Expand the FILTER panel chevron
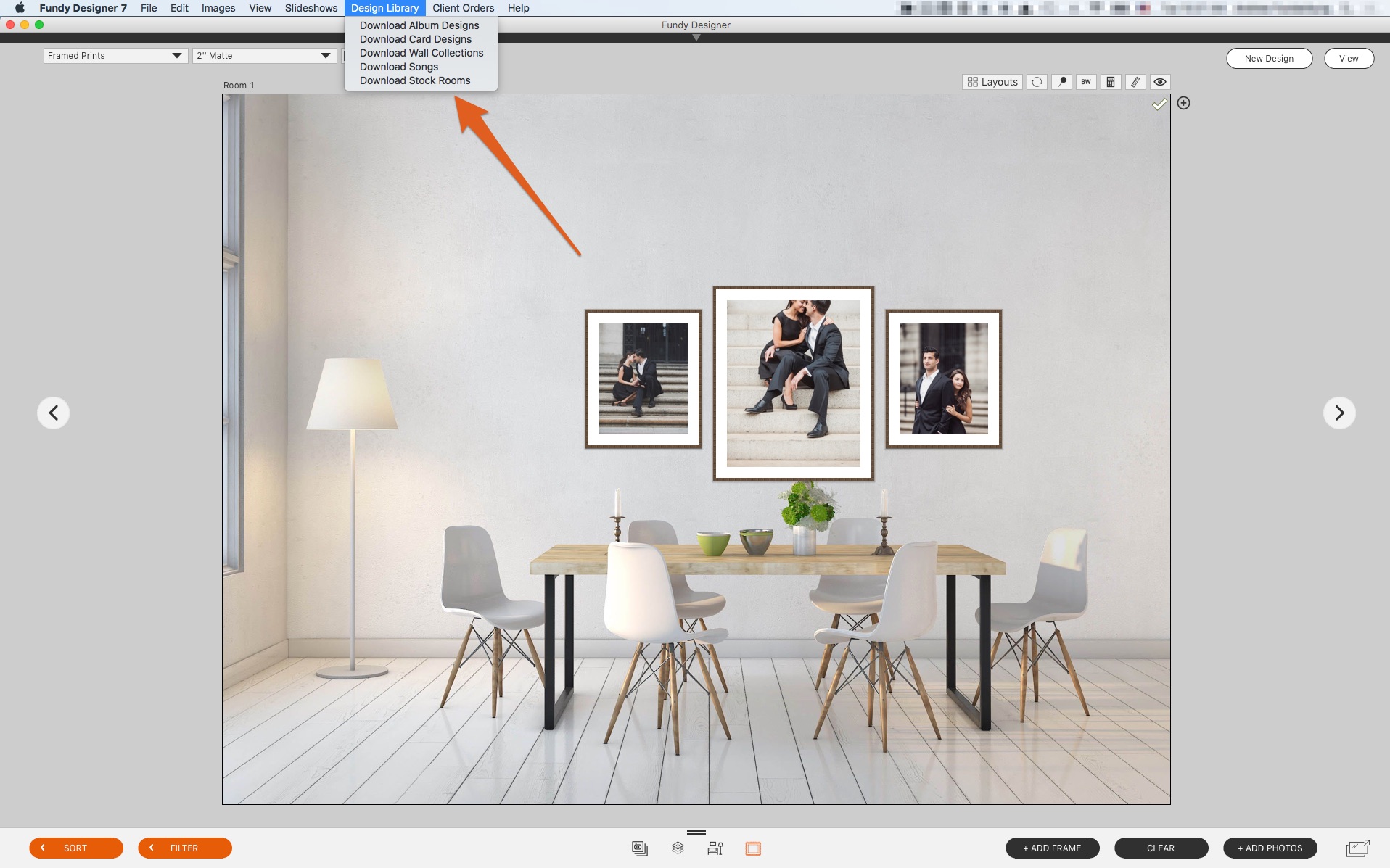 [x=152, y=848]
